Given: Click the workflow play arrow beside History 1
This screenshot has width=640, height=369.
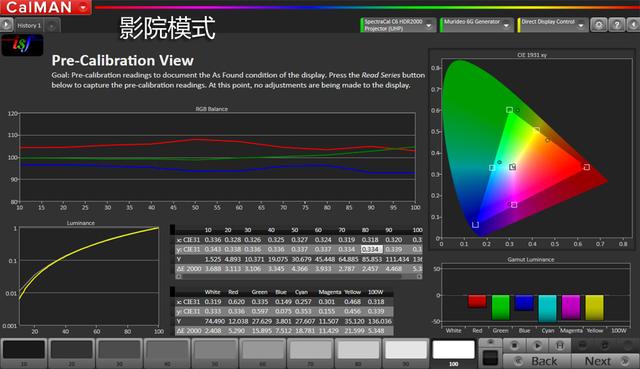Looking at the screenshot, I should pos(6,25).
